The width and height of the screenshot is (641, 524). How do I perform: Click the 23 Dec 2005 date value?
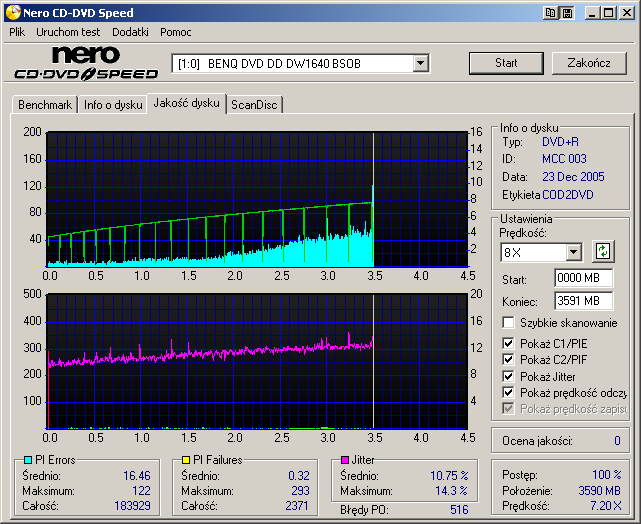(x=573, y=177)
